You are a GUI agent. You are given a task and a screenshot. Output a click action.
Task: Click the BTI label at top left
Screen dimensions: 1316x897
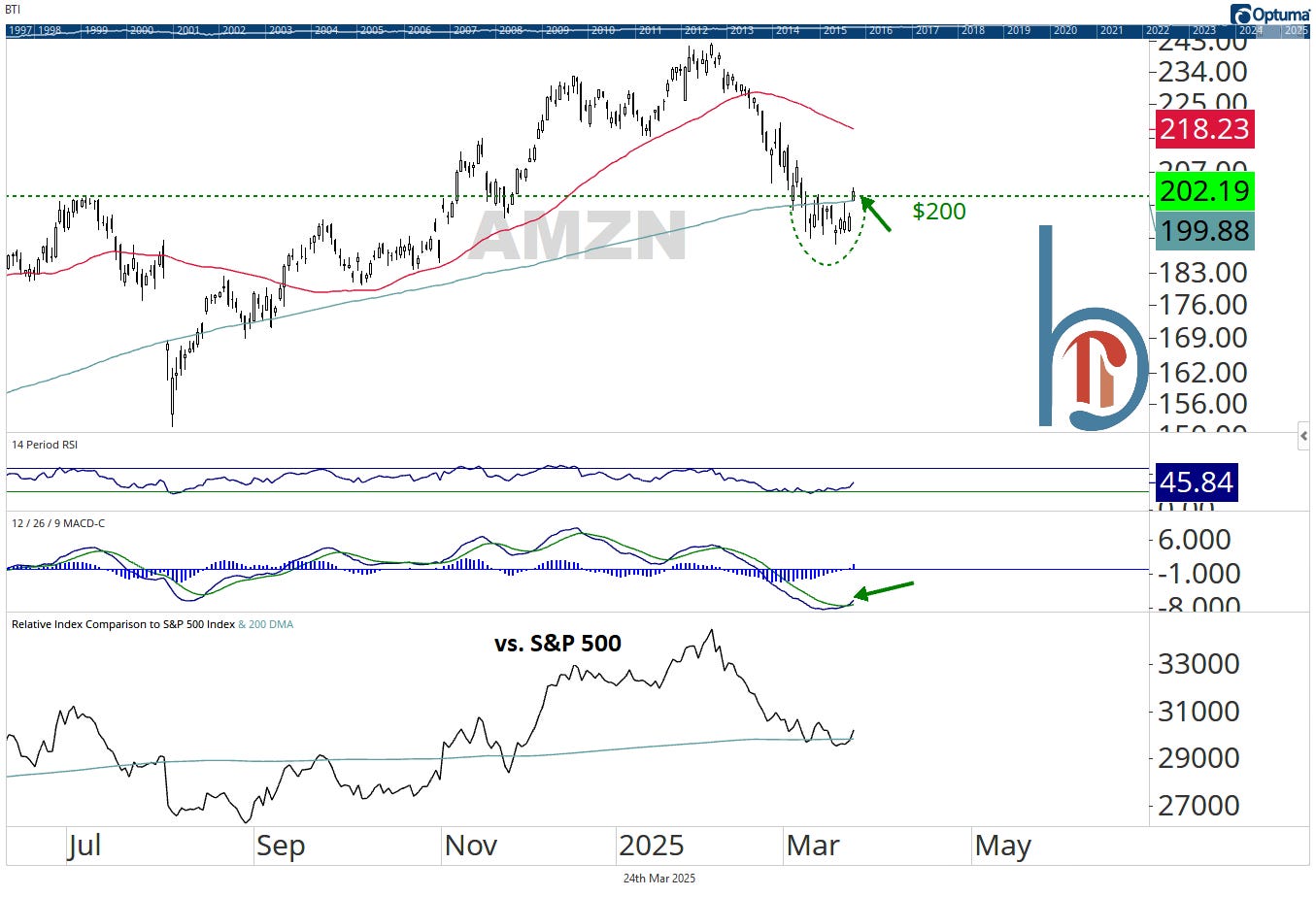tap(13, 10)
